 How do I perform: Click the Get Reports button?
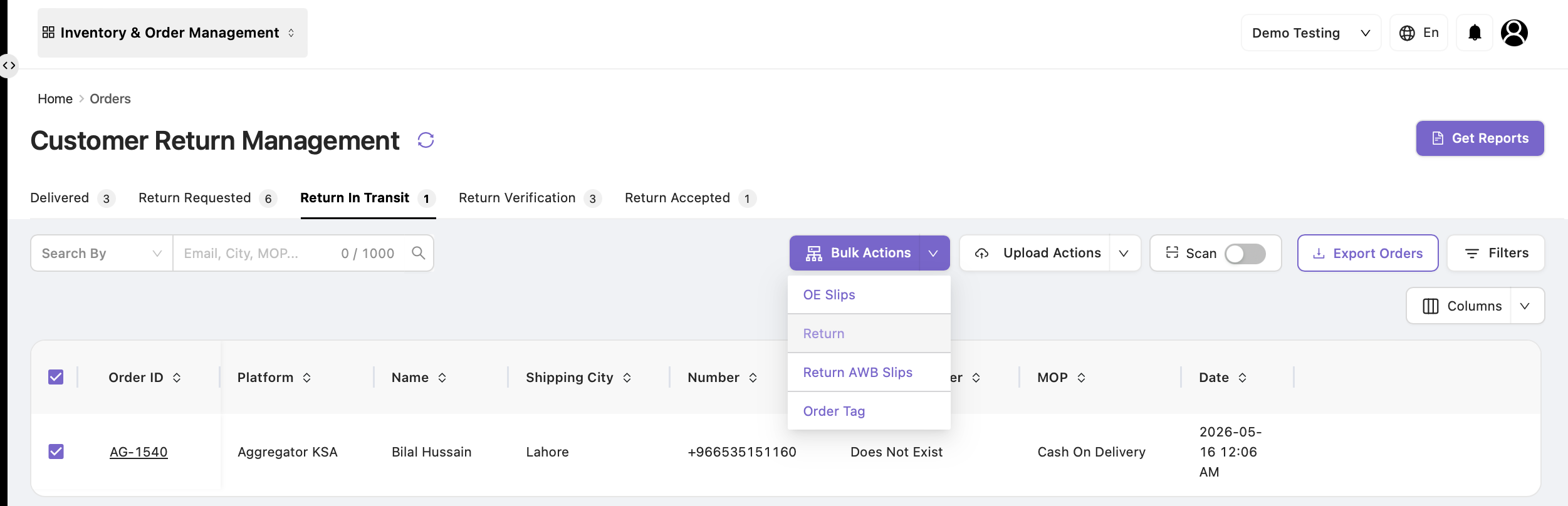[x=1480, y=138]
